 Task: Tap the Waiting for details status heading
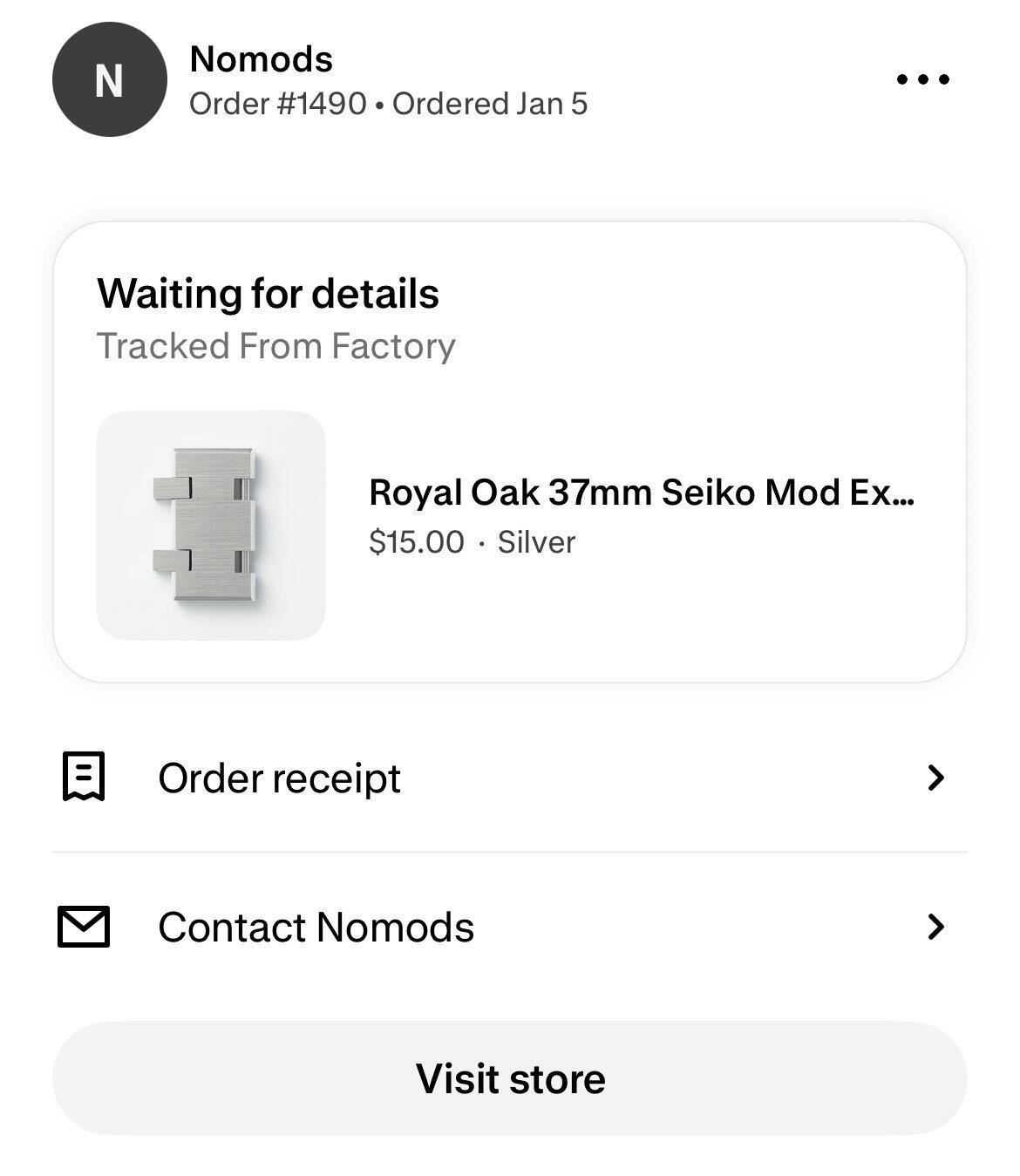click(x=268, y=294)
